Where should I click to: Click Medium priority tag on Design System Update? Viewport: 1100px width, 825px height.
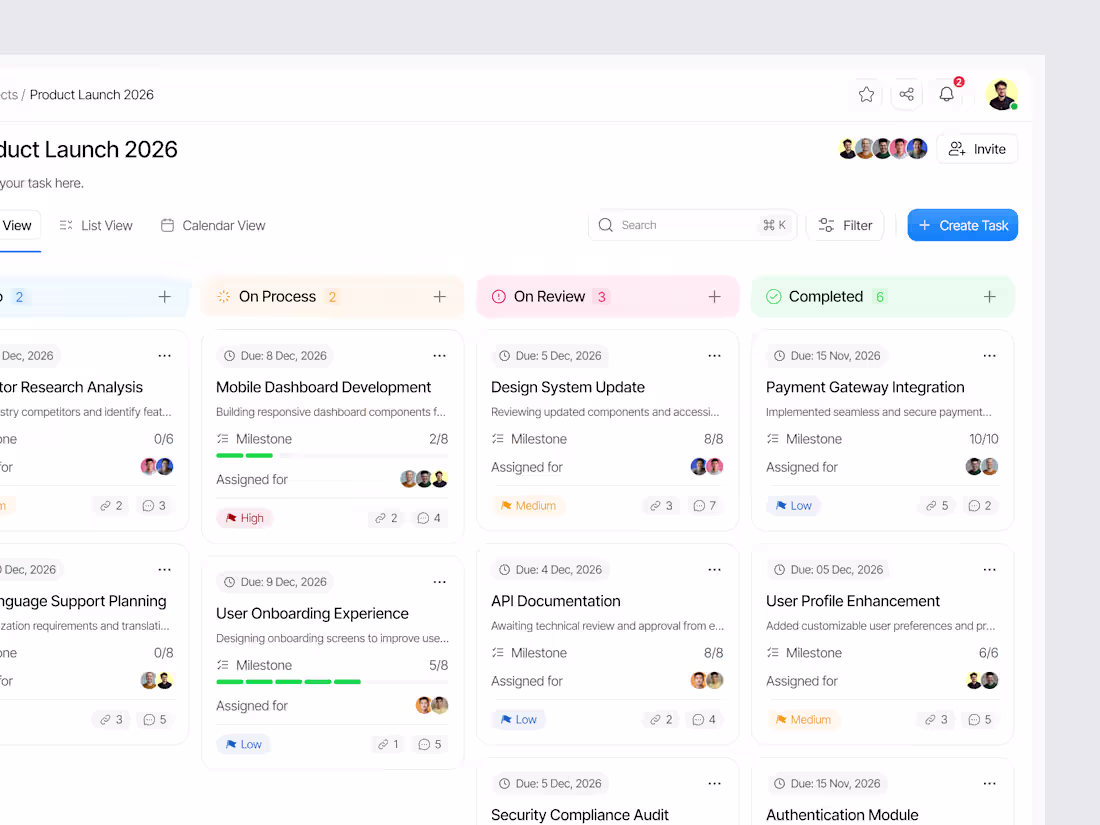[x=528, y=505]
